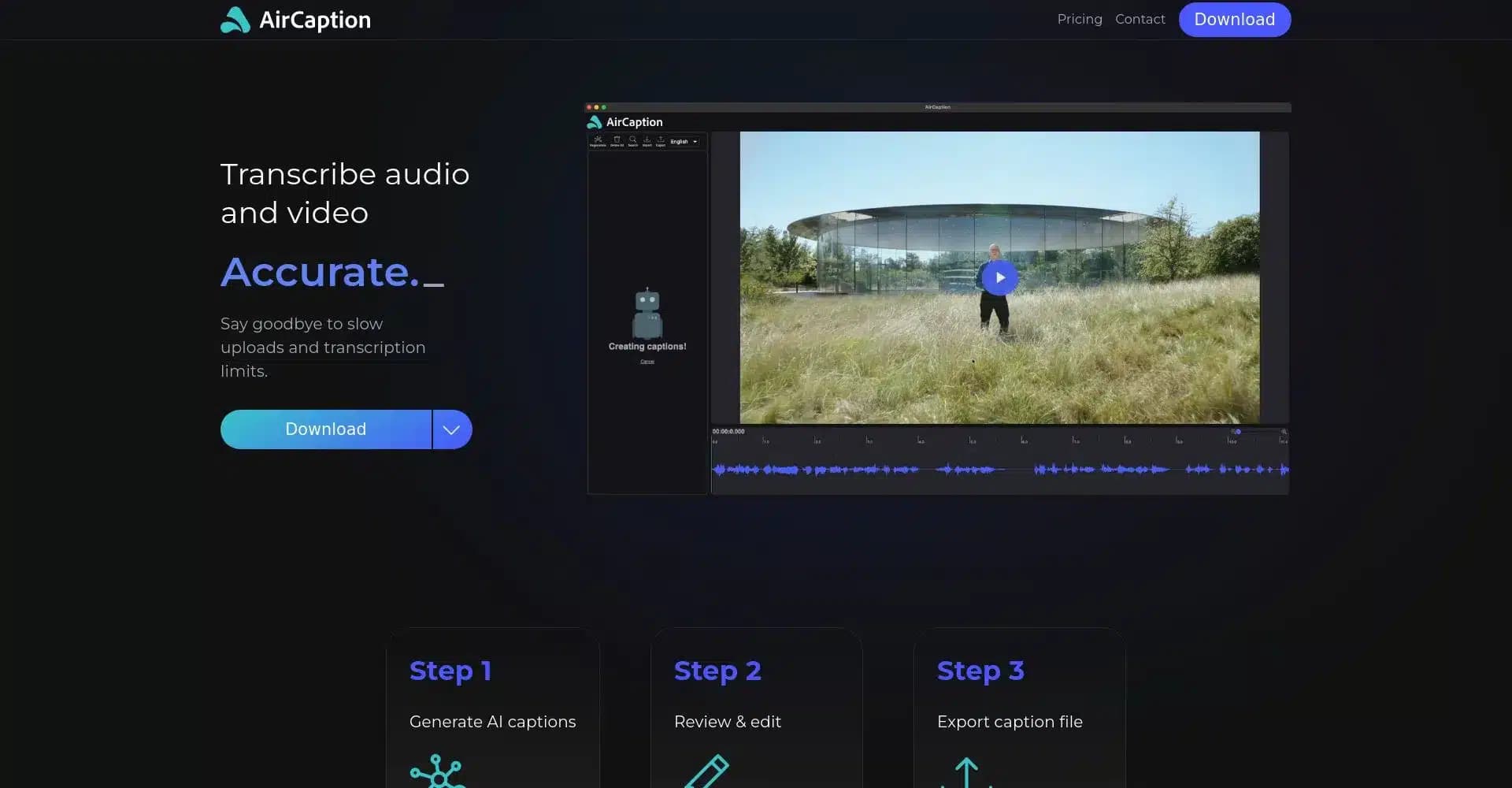Viewport: 1512px width, 788px height.
Task: Click the Step 1 Generate AI captions card
Action: coord(493,708)
